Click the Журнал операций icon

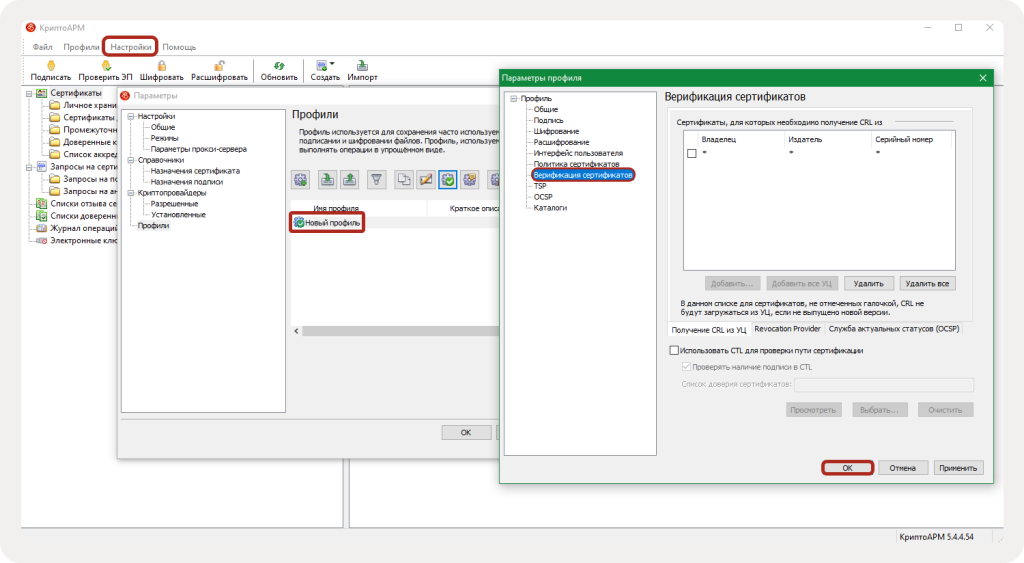(41, 228)
